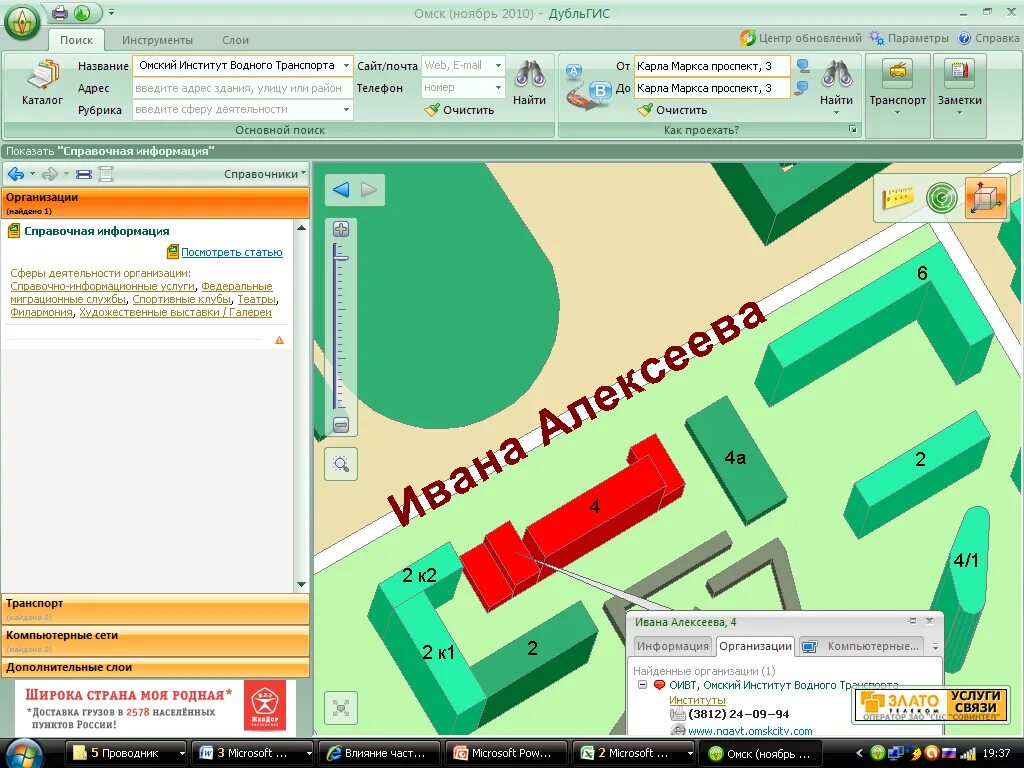Click the От starting address field
The image size is (1024, 768).
coord(712,66)
